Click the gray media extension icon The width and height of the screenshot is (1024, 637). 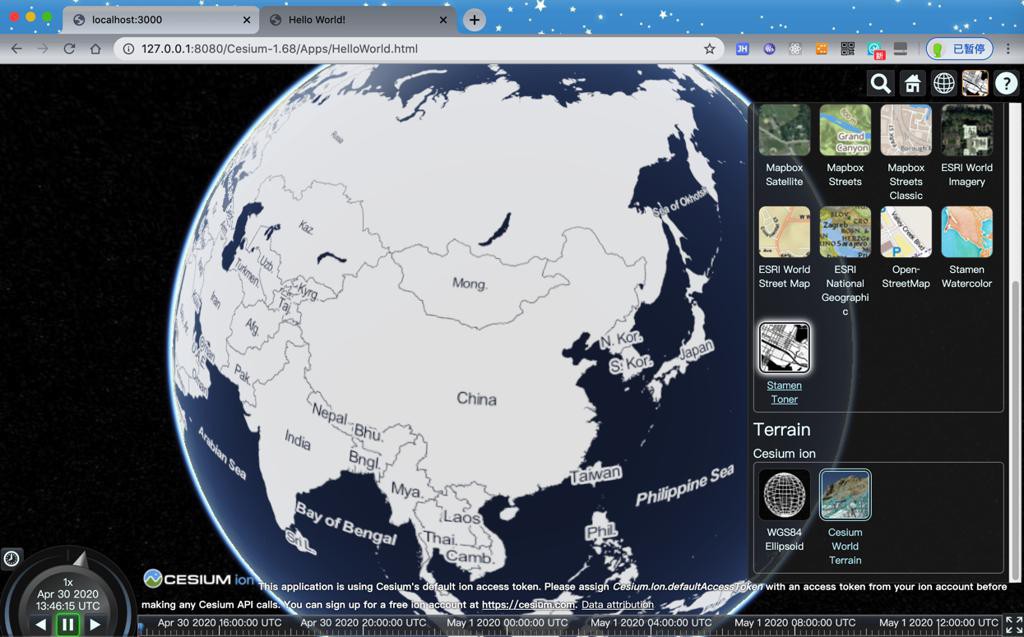(901, 49)
